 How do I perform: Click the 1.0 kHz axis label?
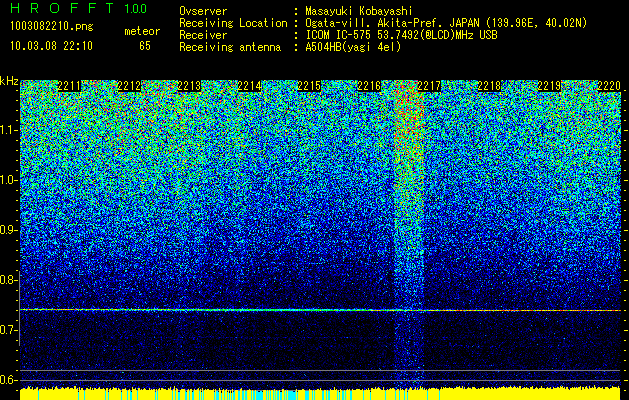[x=8, y=180]
